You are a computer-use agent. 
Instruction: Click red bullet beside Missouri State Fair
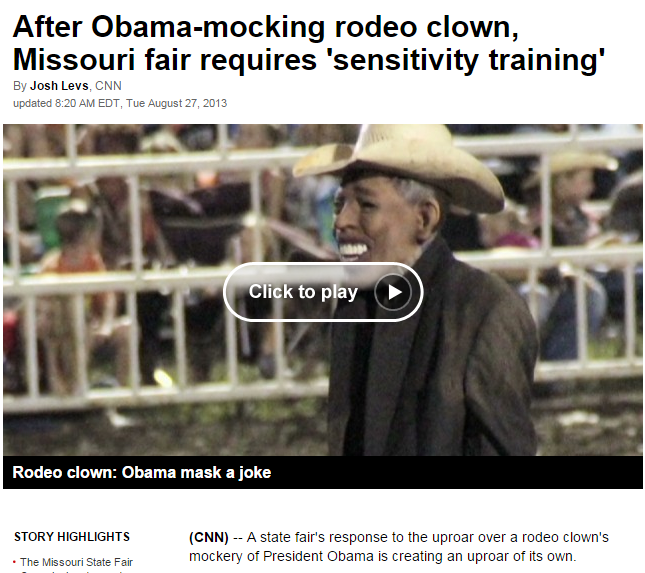[x=14, y=562]
